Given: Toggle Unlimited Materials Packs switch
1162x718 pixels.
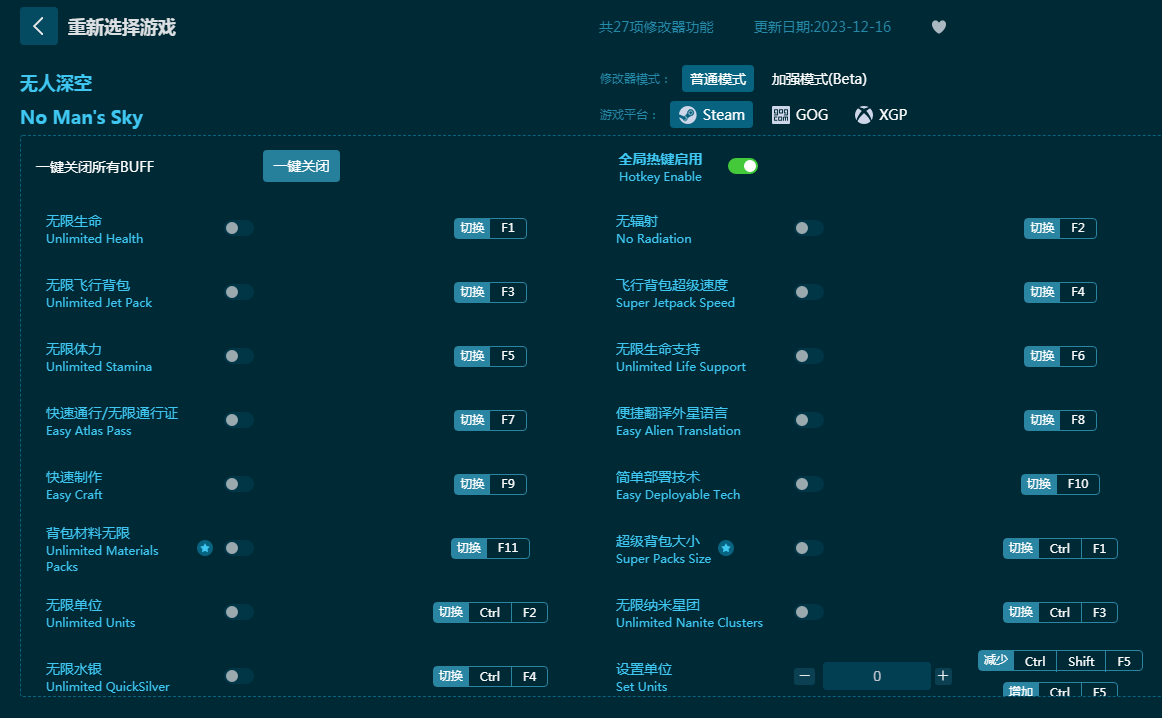Looking at the screenshot, I should click(239, 548).
